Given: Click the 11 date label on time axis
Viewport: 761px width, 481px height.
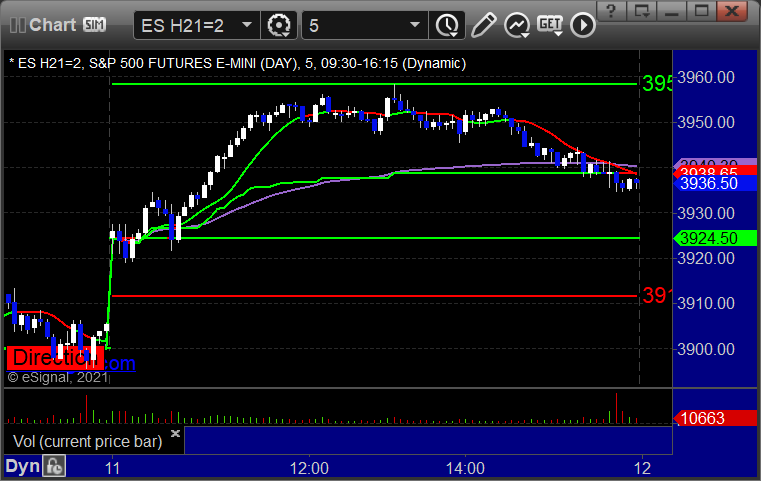Looking at the screenshot, I should [x=112, y=468].
